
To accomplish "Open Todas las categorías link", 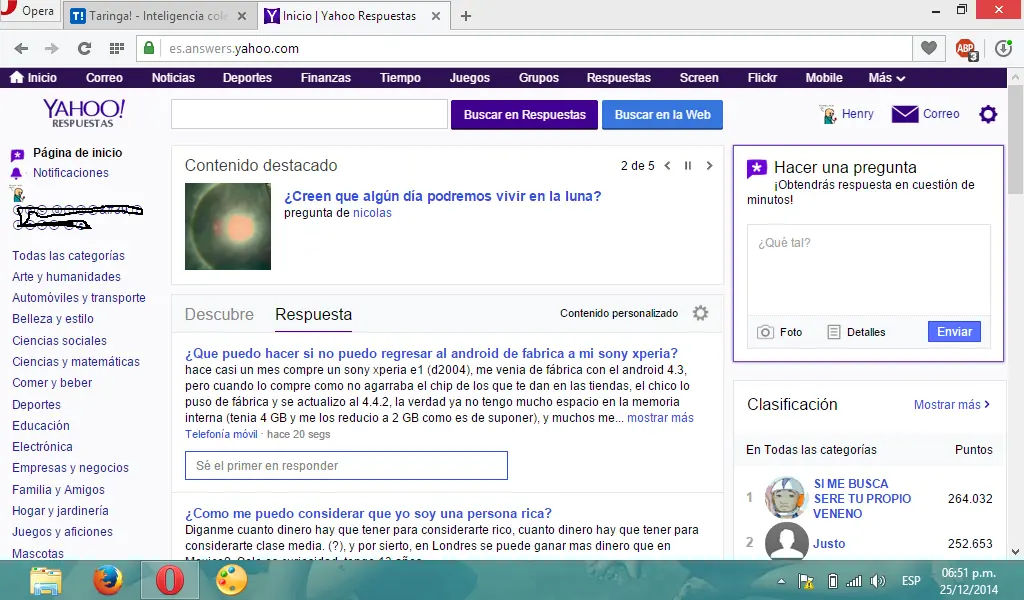I will (x=68, y=255).
